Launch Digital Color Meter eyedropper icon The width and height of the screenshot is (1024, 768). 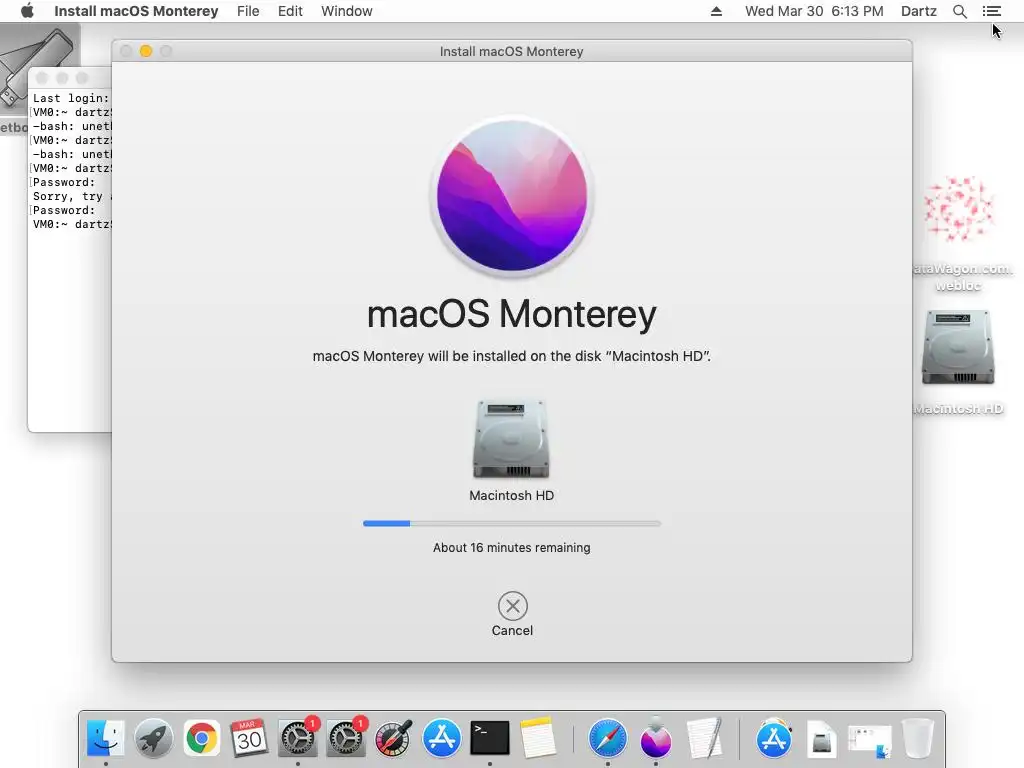[394, 739]
